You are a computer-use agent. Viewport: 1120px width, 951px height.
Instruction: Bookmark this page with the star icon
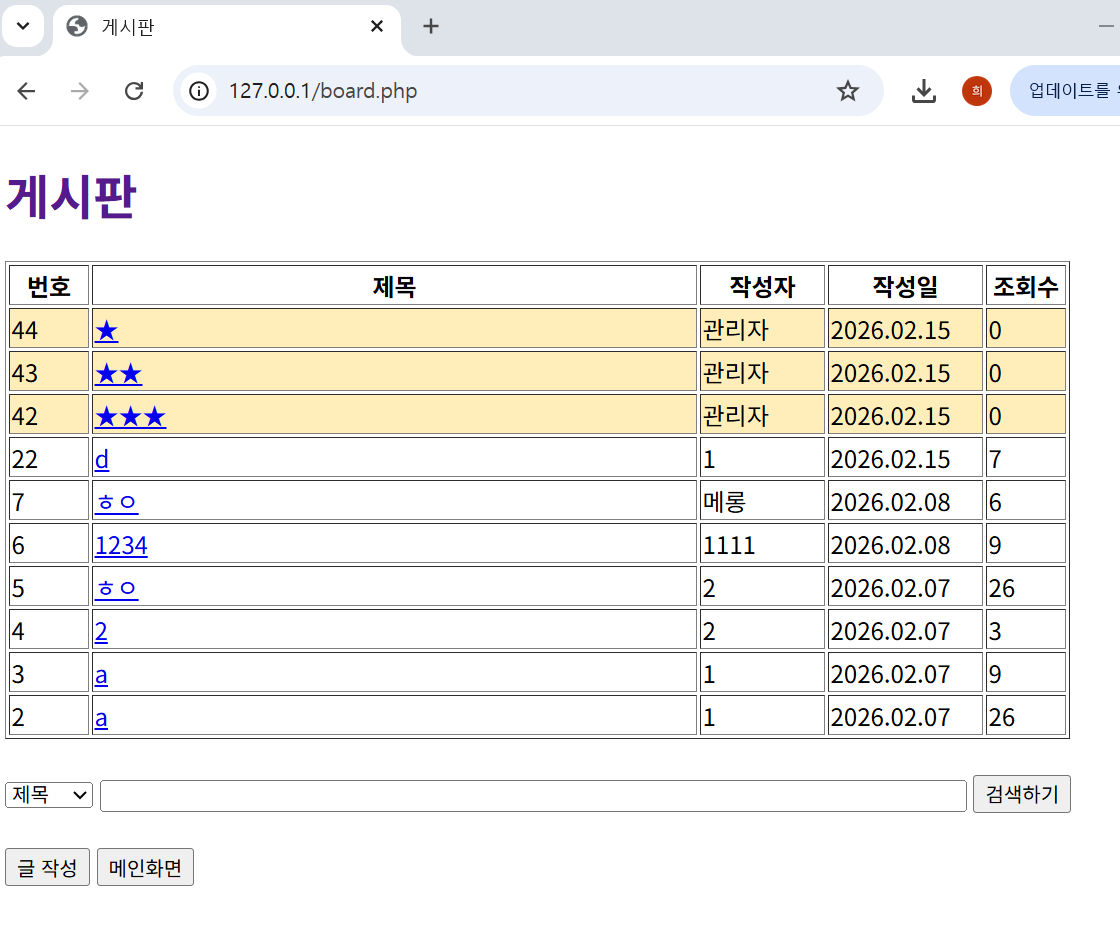tap(847, 91)
